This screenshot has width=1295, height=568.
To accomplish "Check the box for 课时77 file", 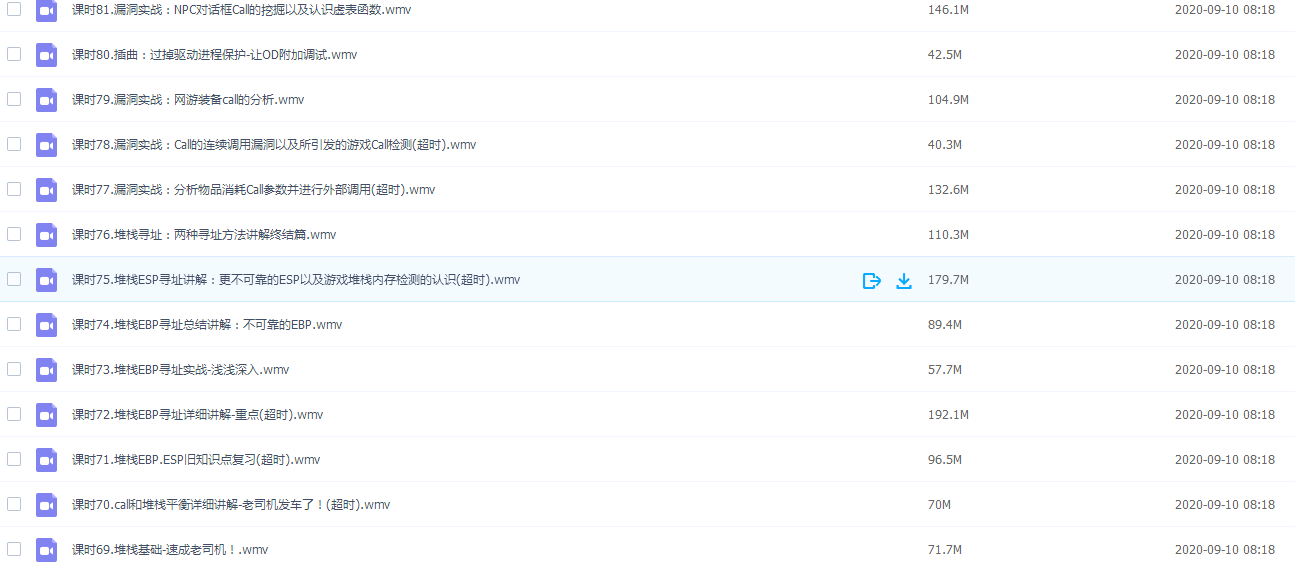I will tap(14, 189).
